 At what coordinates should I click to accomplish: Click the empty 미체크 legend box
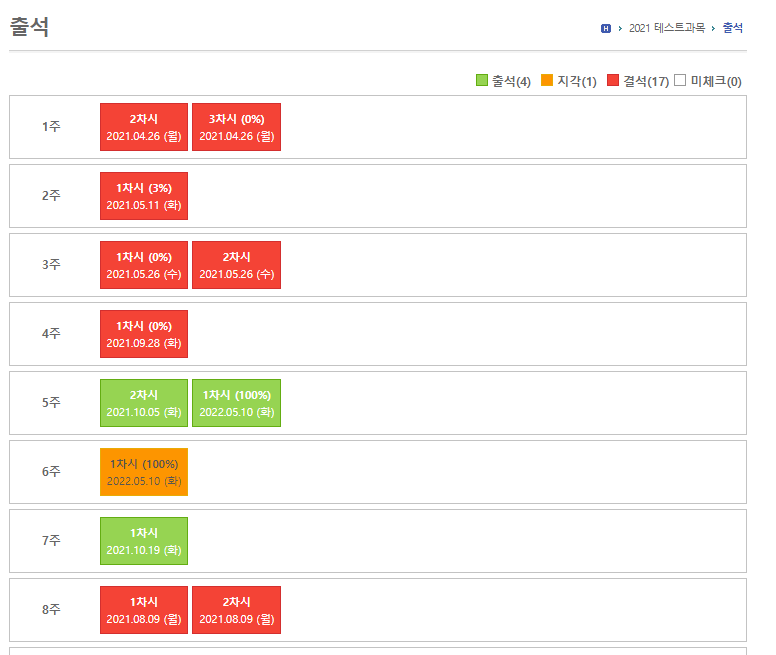coord(680,80)
